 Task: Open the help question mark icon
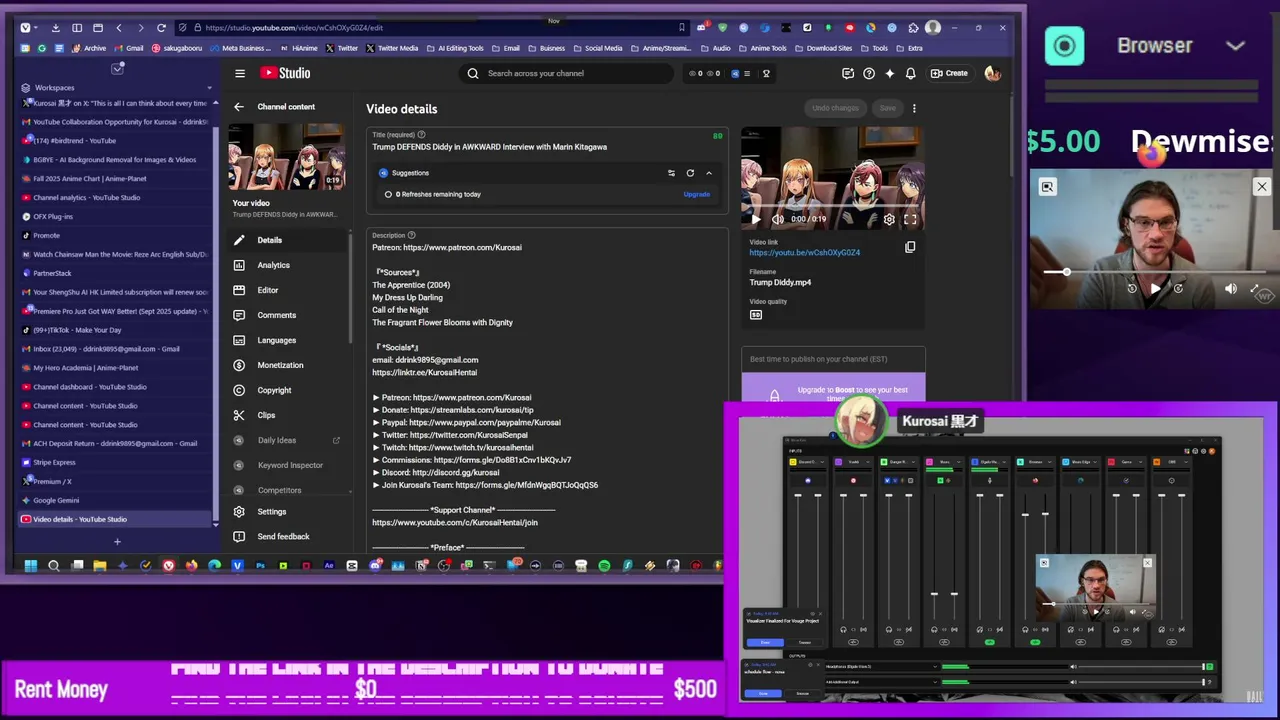[x=869, y=73]
